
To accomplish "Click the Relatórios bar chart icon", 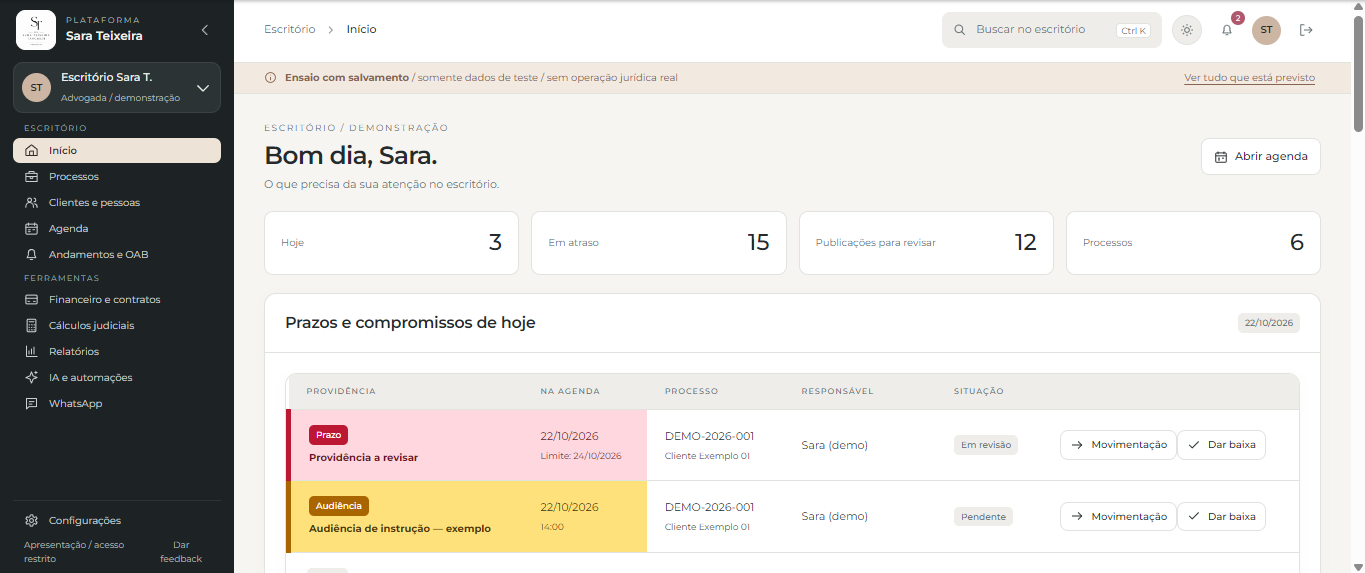I will [32, 352].
